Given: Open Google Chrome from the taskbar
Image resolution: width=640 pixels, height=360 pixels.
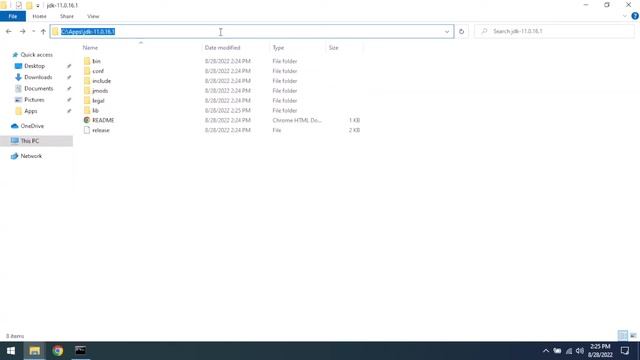Looking at the screenshot, I should (58, 351).
